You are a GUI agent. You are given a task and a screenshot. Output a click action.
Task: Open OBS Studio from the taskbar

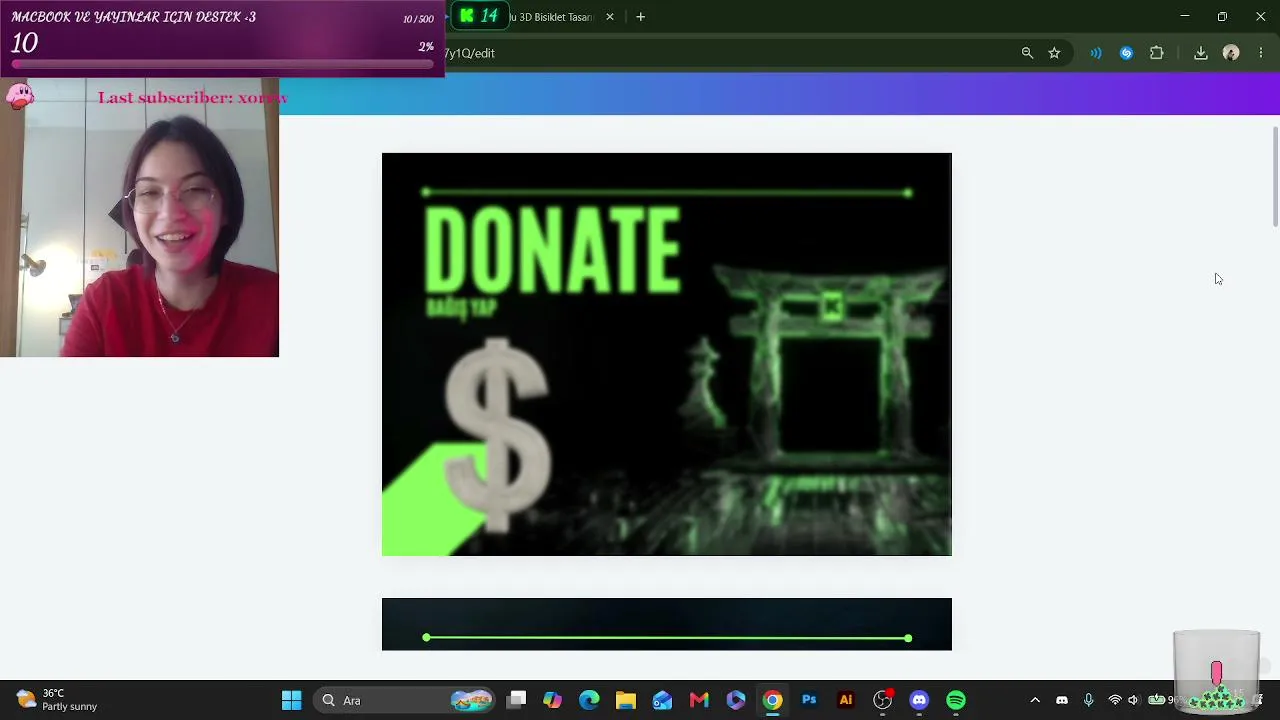tap(882, 700)
